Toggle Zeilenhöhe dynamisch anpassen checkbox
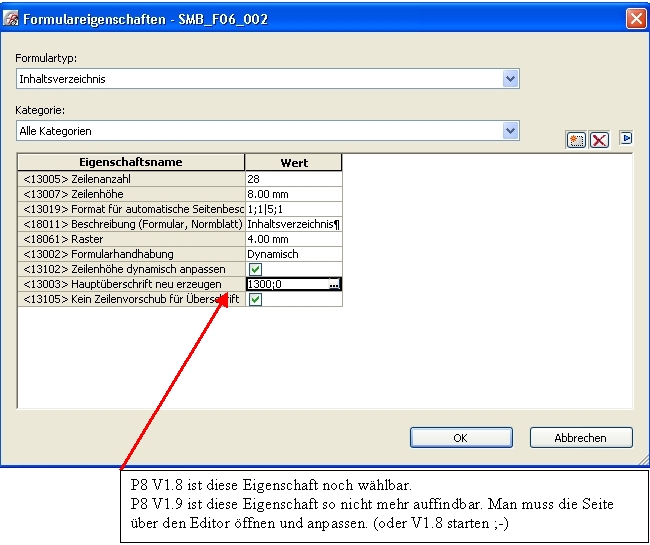650x545 pixels. coord(255,269)
